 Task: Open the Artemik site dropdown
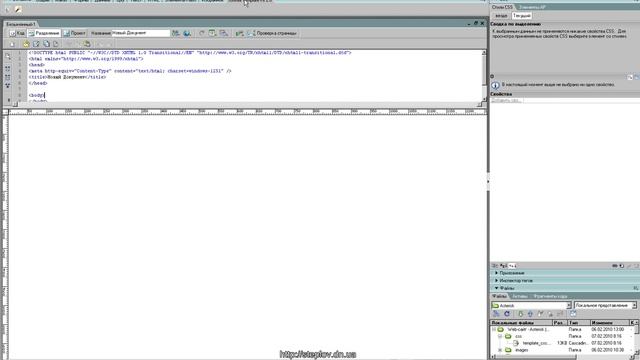[531, 305]
